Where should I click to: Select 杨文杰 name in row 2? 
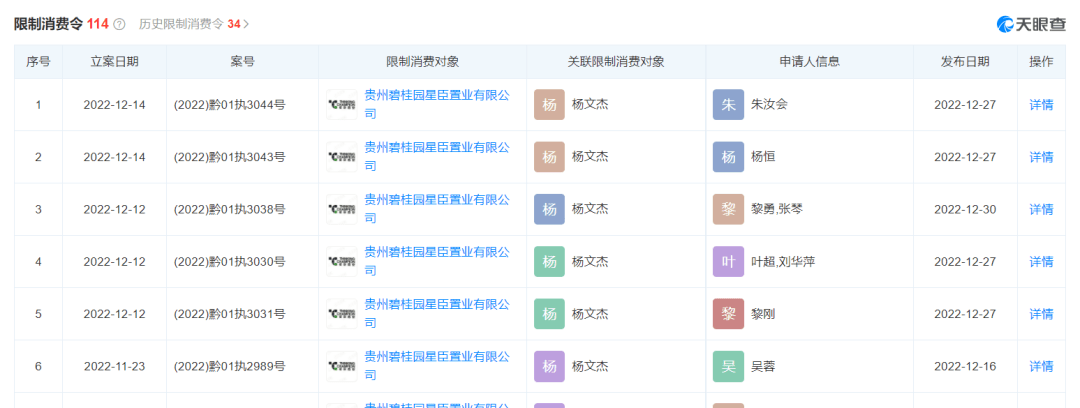[590, 157]
